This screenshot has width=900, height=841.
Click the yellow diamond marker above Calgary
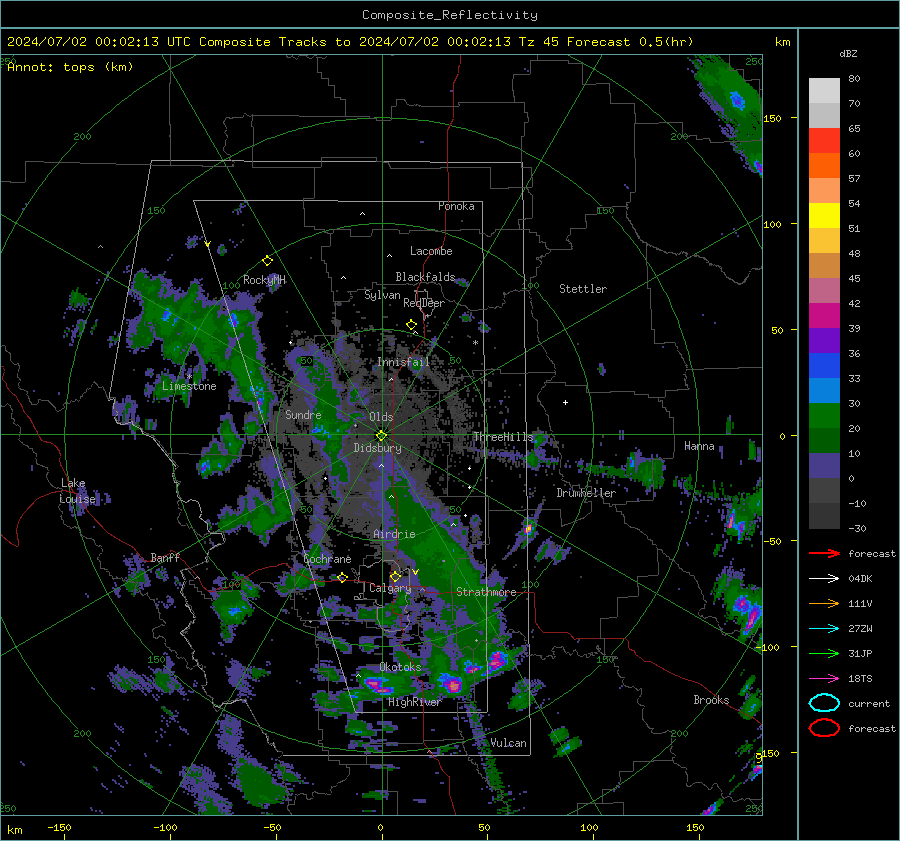click(x=395, y=576)
